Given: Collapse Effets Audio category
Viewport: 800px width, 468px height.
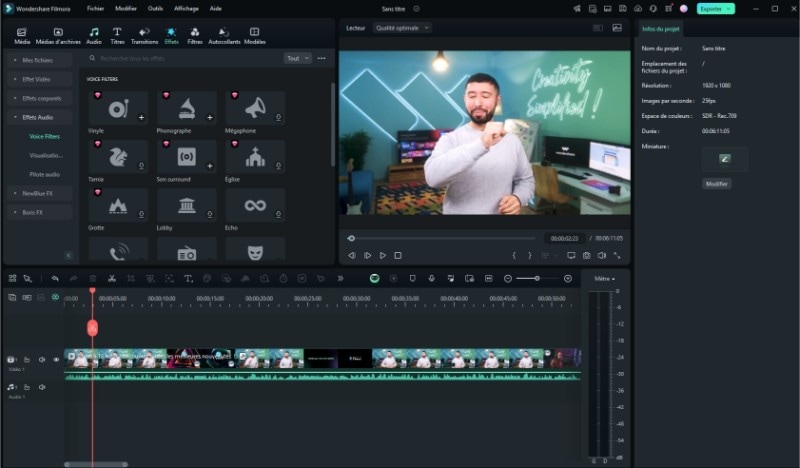Looking at the screenshot, I should 40,117.
